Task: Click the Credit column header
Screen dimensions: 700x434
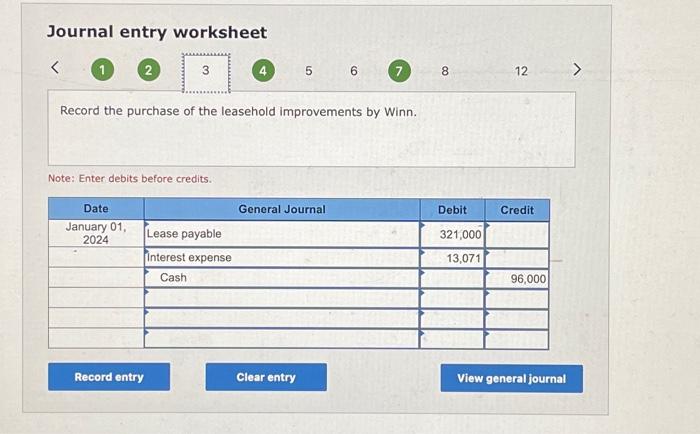Action: (517, 210)
